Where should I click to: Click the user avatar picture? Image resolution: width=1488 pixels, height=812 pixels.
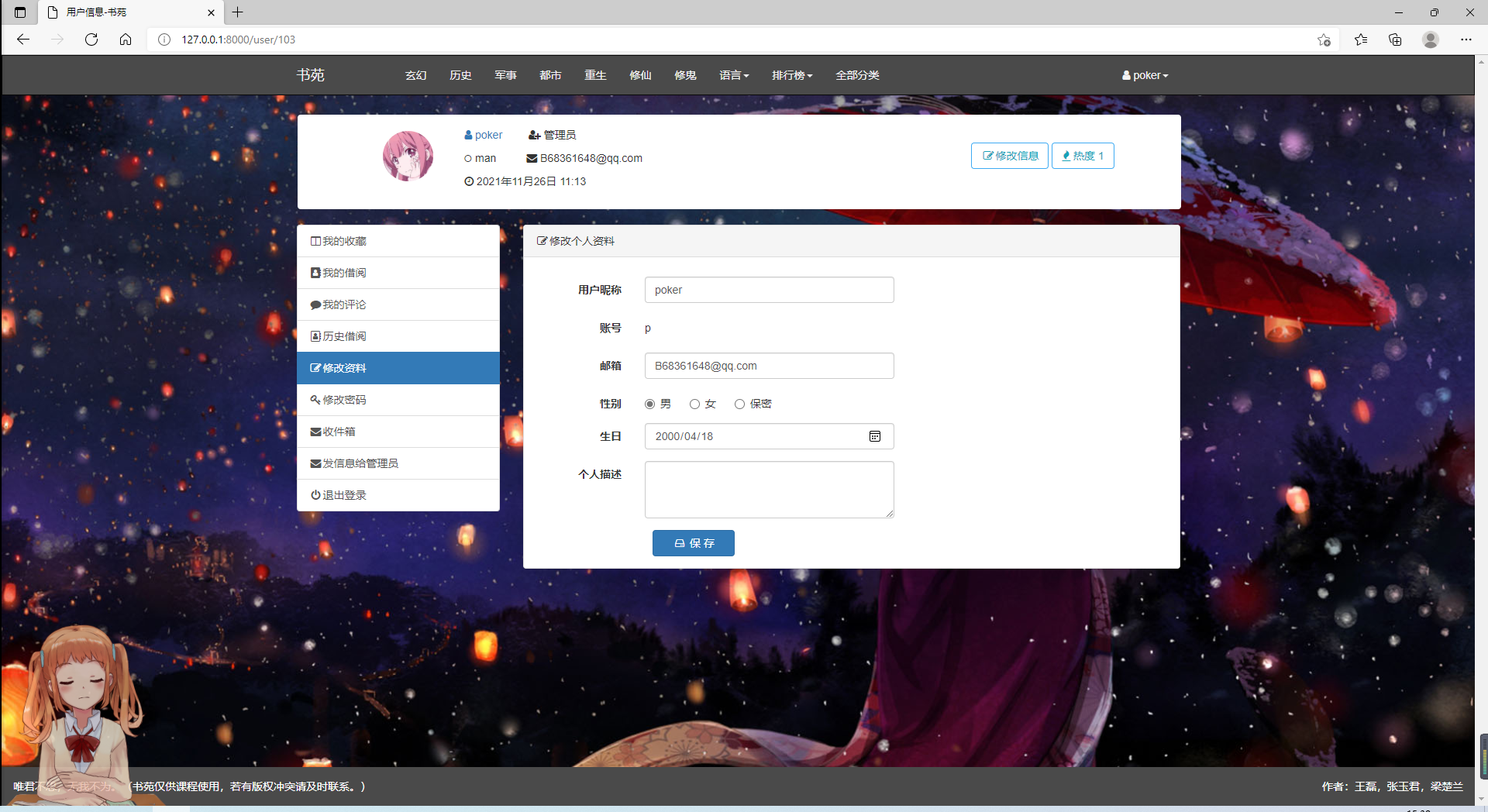[408, 156]
